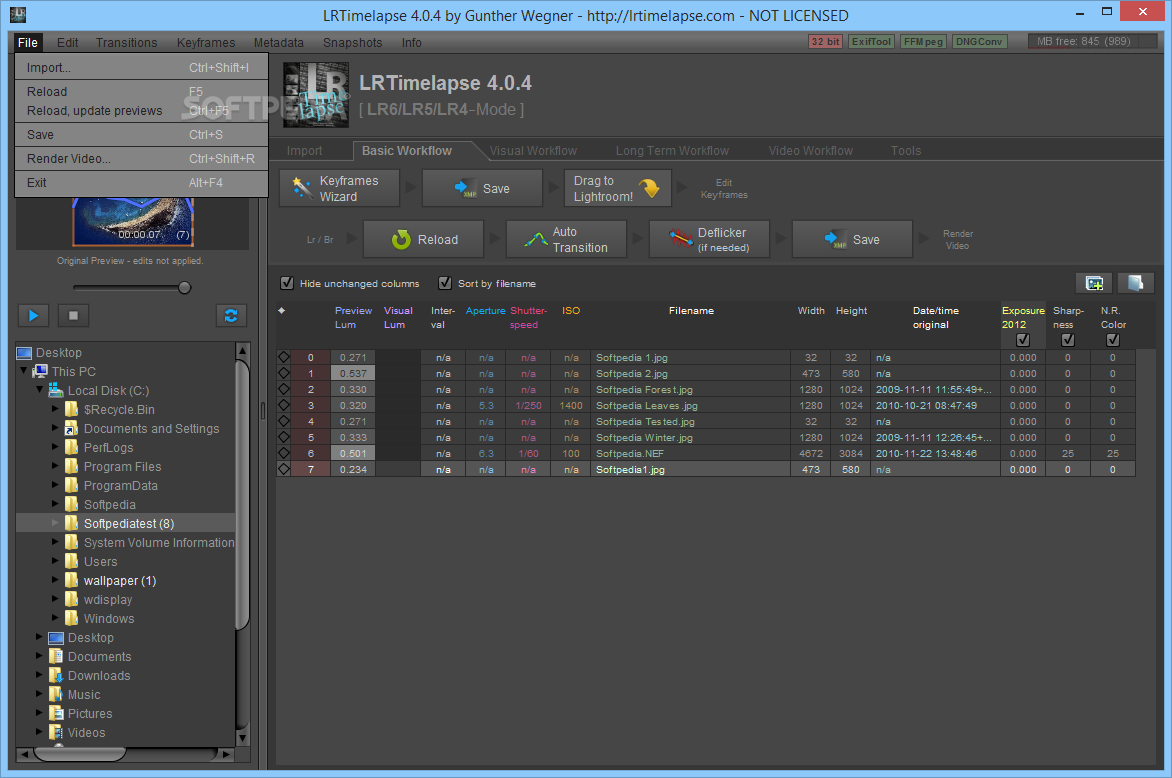This screenshot has width=1172, height=778.
Task: Run Auto Transition
Action: click(567, 240)
